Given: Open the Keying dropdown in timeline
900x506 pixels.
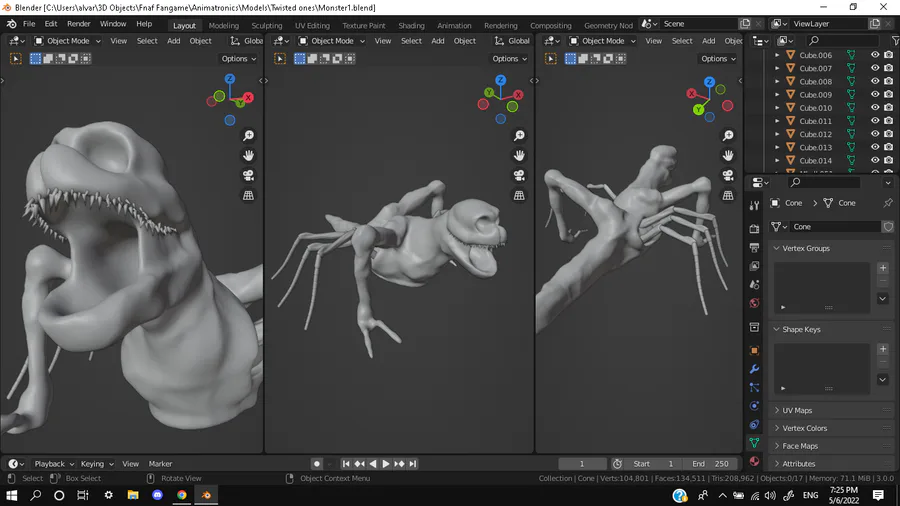Looking at the screenshot, I should tap(96, 464).
